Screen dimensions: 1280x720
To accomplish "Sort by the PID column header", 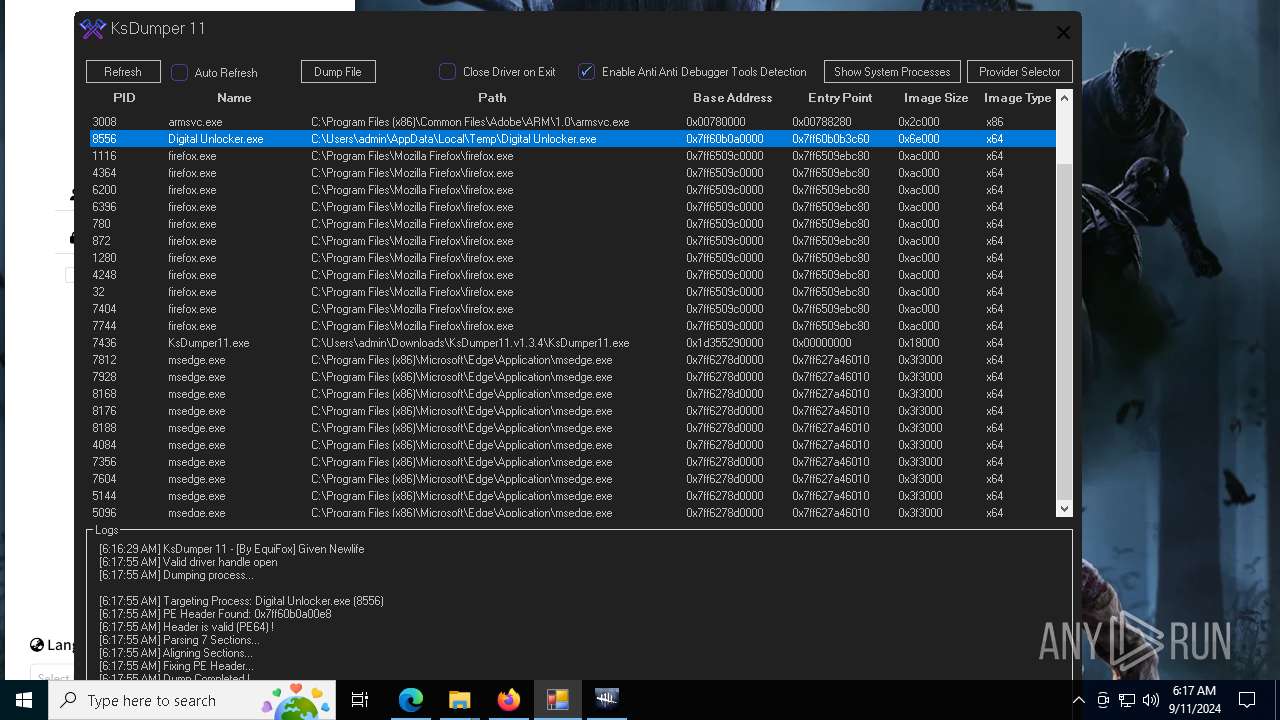I will tap(124, 98).
